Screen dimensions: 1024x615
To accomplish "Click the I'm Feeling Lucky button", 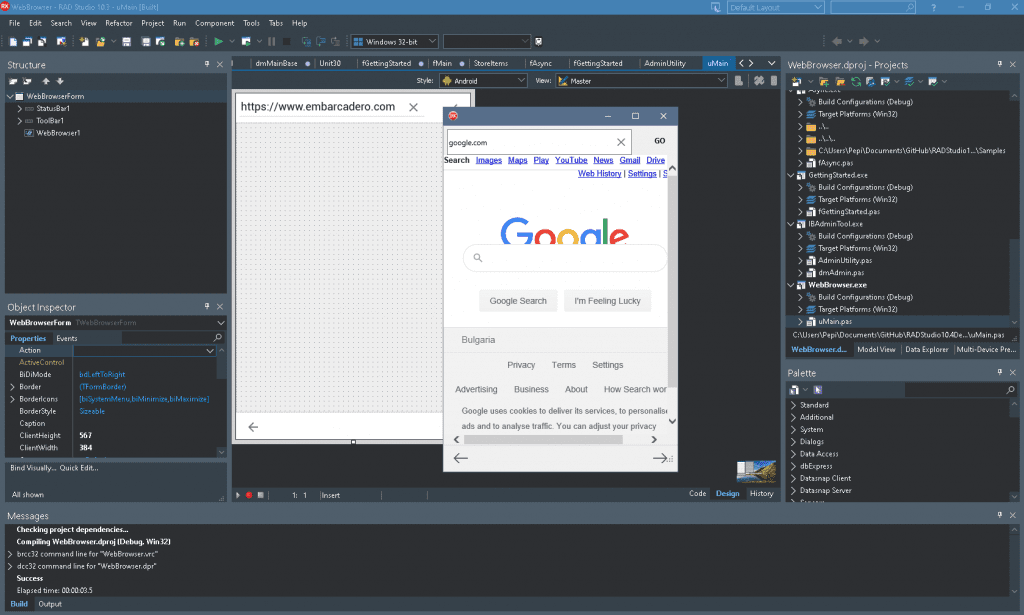I will click(607, 301).
